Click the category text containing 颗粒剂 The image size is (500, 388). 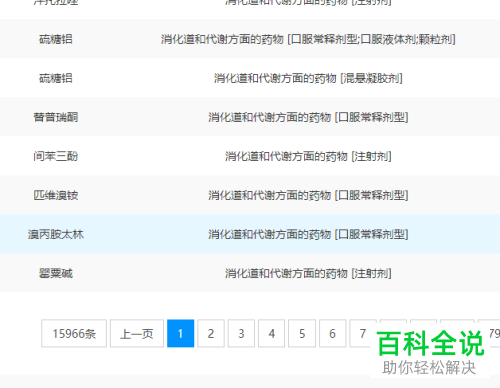tap(308, 39)
